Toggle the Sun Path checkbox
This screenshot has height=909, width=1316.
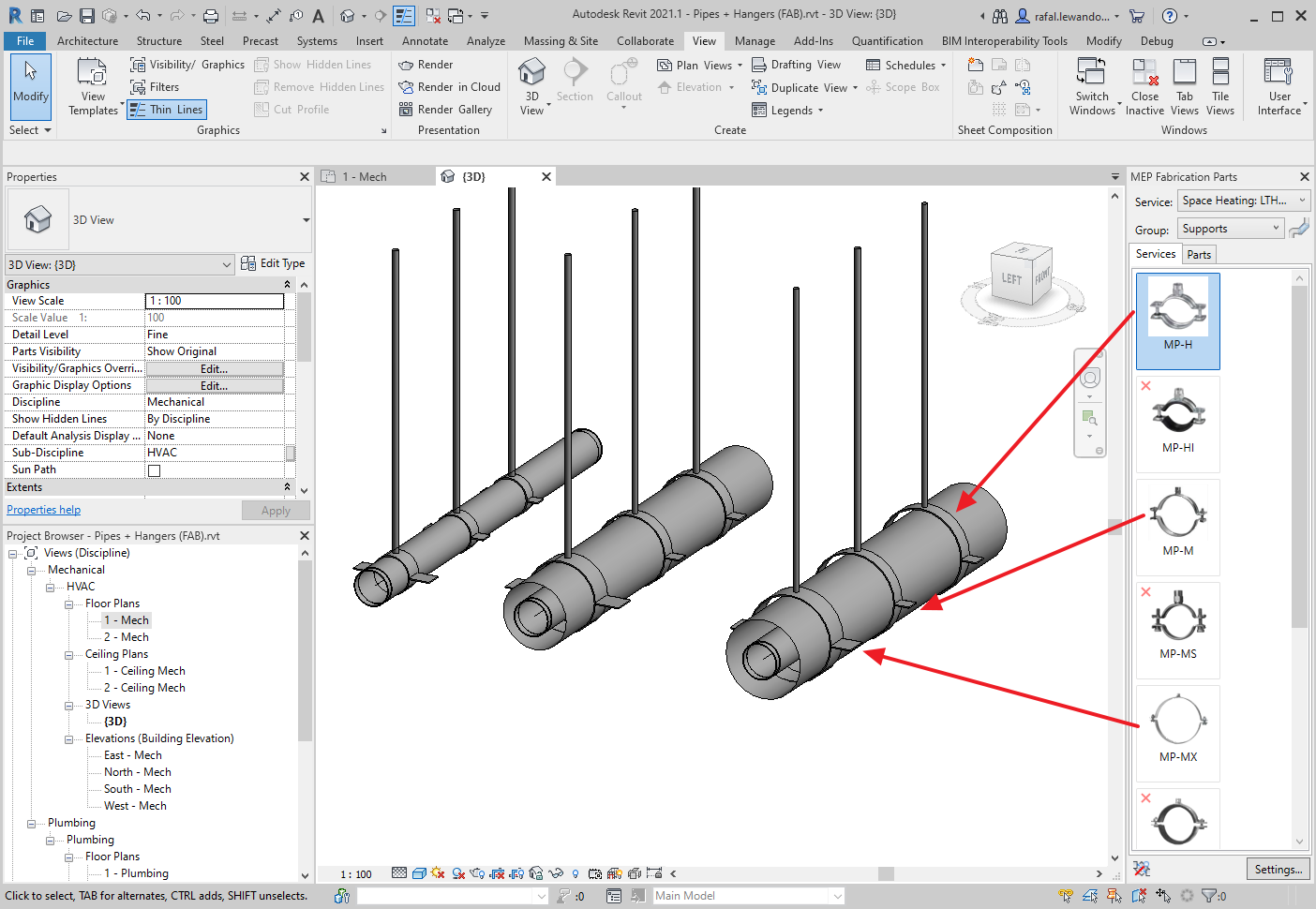[154, 470]
